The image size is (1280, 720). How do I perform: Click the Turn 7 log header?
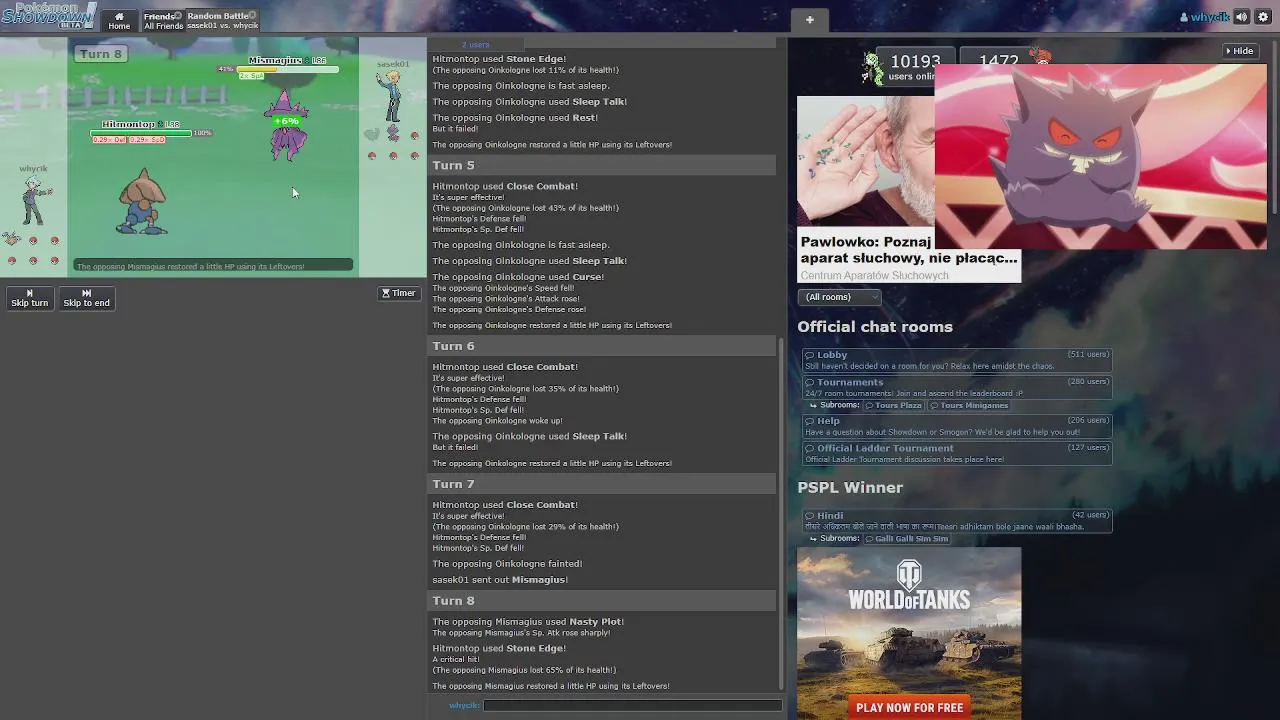point(601,484)
